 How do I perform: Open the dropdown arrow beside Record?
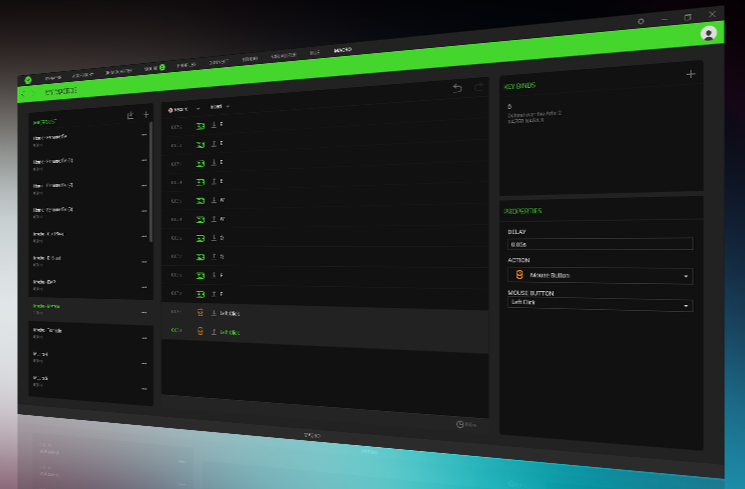pyautogui.click(x=197, y=107)
